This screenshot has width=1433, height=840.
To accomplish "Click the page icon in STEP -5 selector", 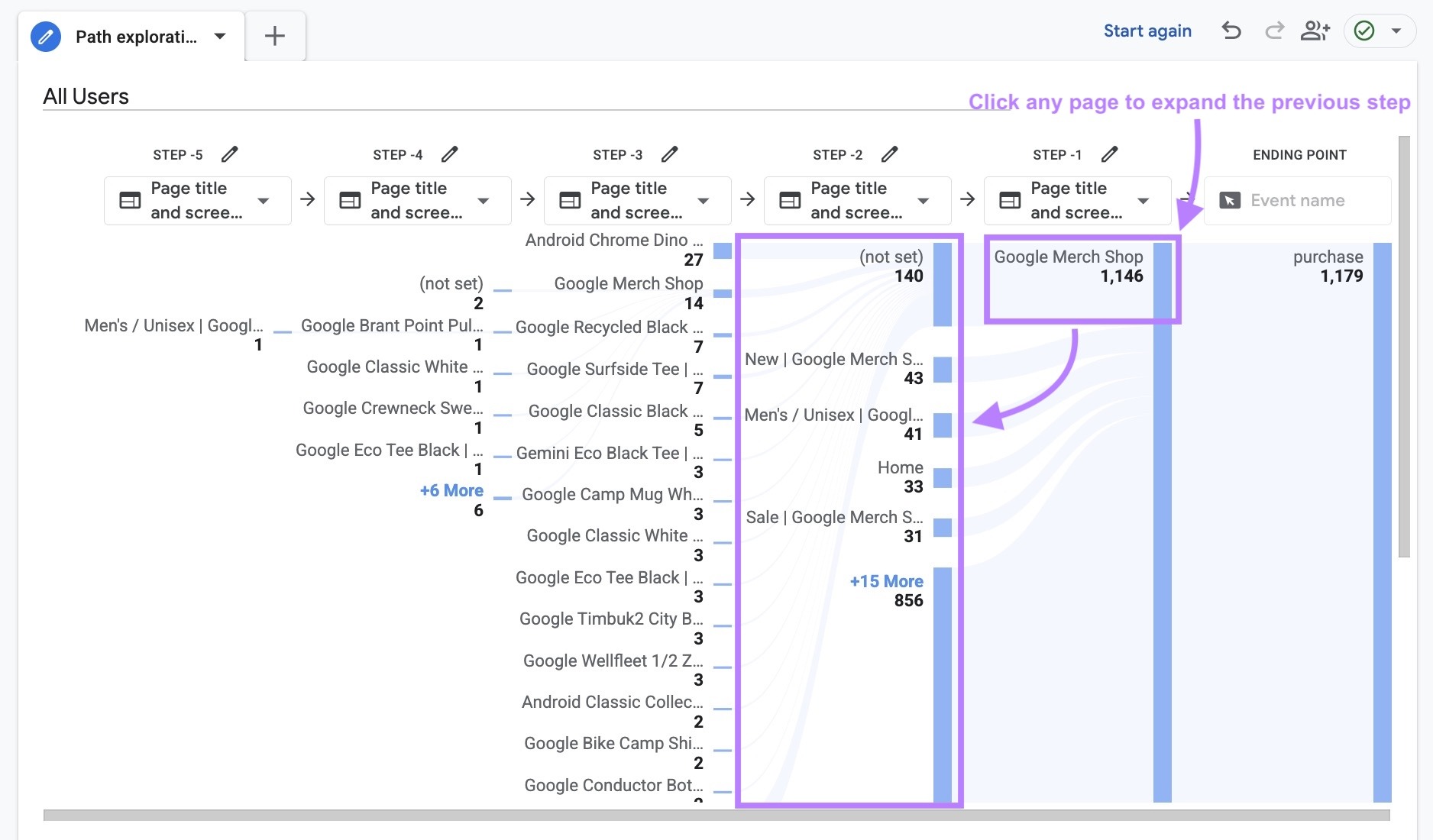I will 130,200.
